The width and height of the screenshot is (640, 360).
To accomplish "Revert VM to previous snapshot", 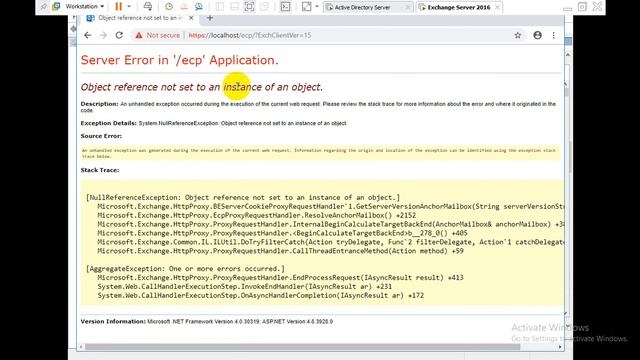I will [x=184, y=7].
